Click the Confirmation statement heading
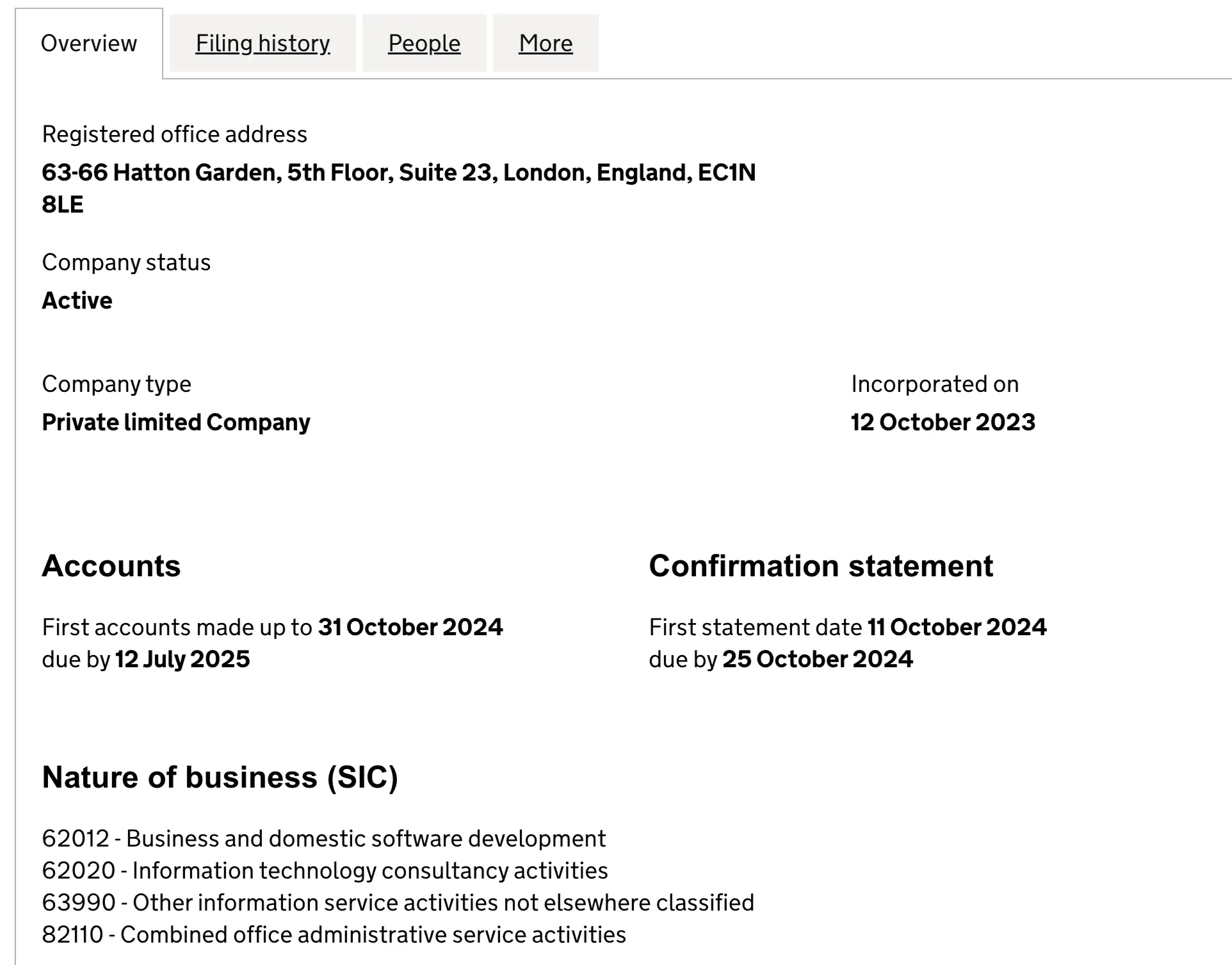This screenshot has height=965, width=1232. pyautogui.click(x=821, y=566)
